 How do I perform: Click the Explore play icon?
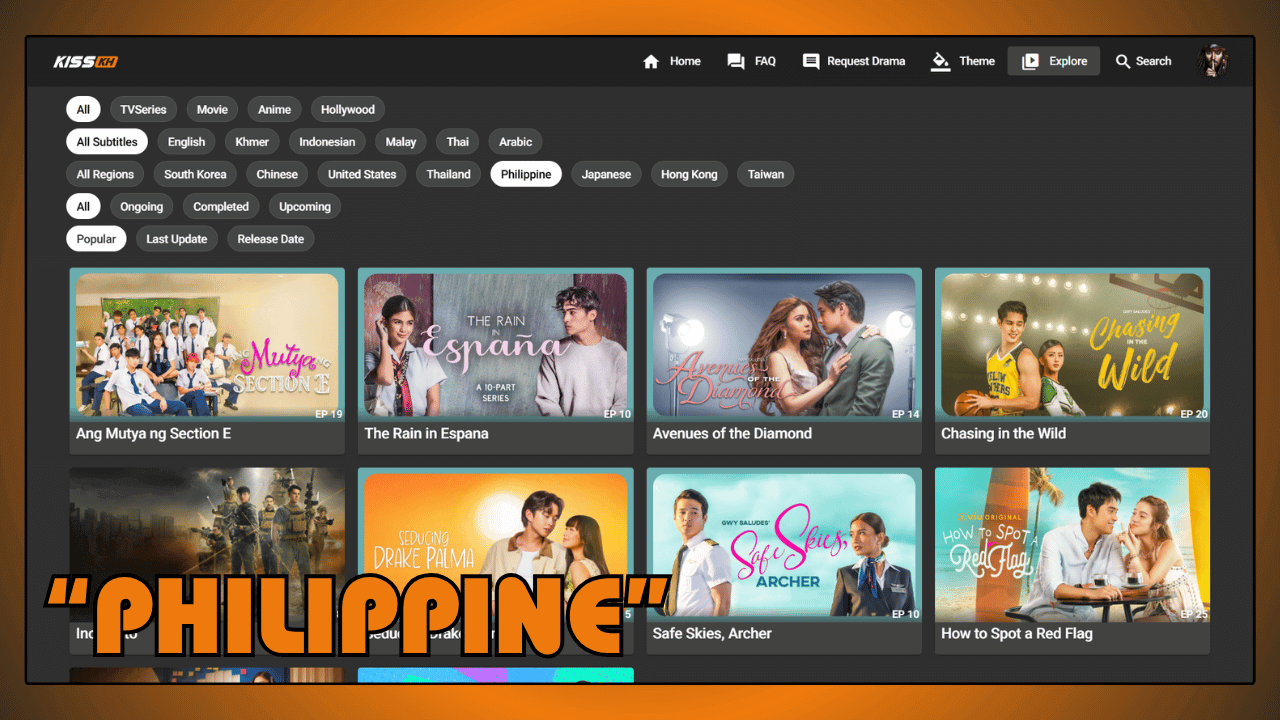click(1030, 62)
